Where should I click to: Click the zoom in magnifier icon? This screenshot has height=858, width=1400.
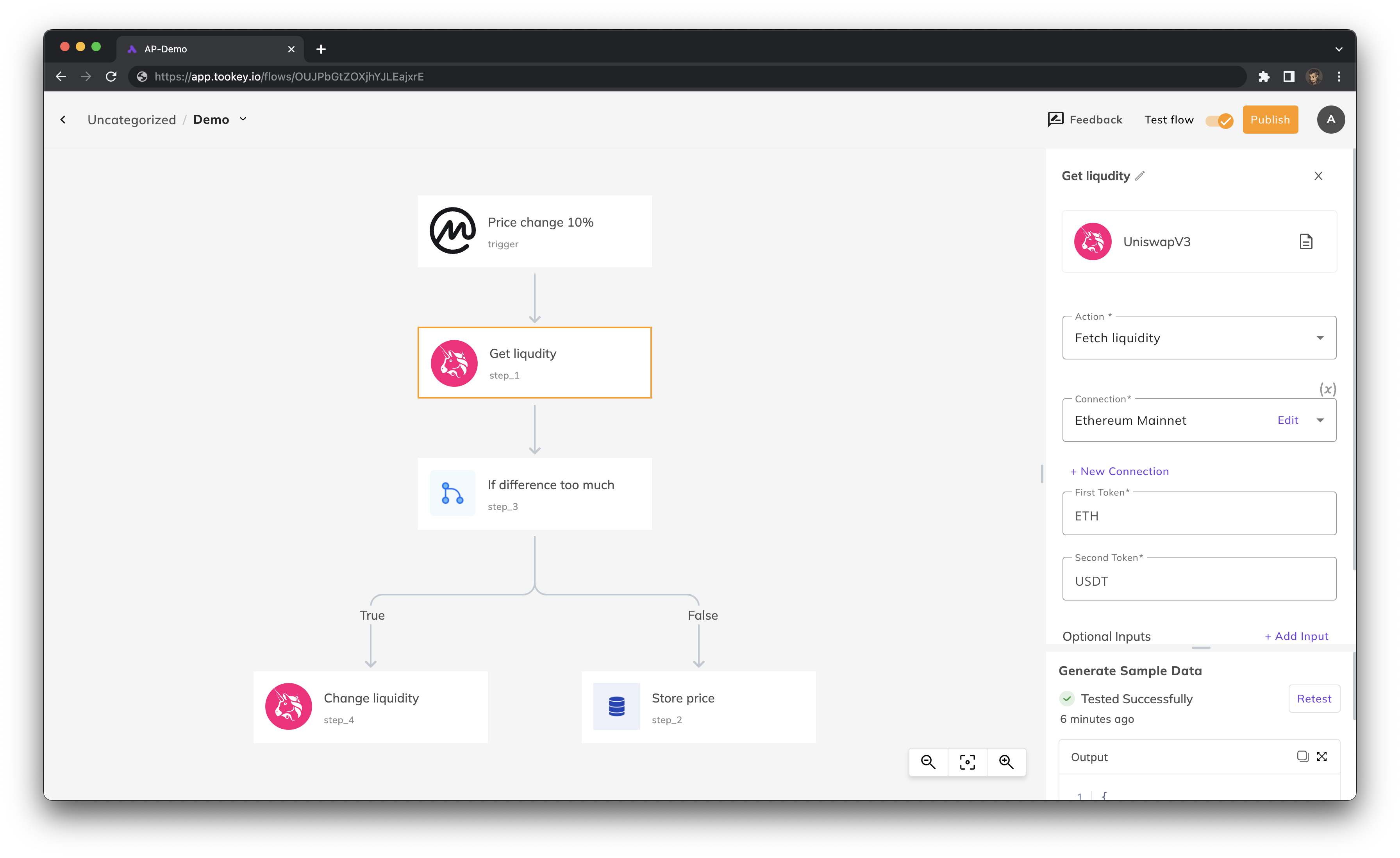tap(1006, 761)
